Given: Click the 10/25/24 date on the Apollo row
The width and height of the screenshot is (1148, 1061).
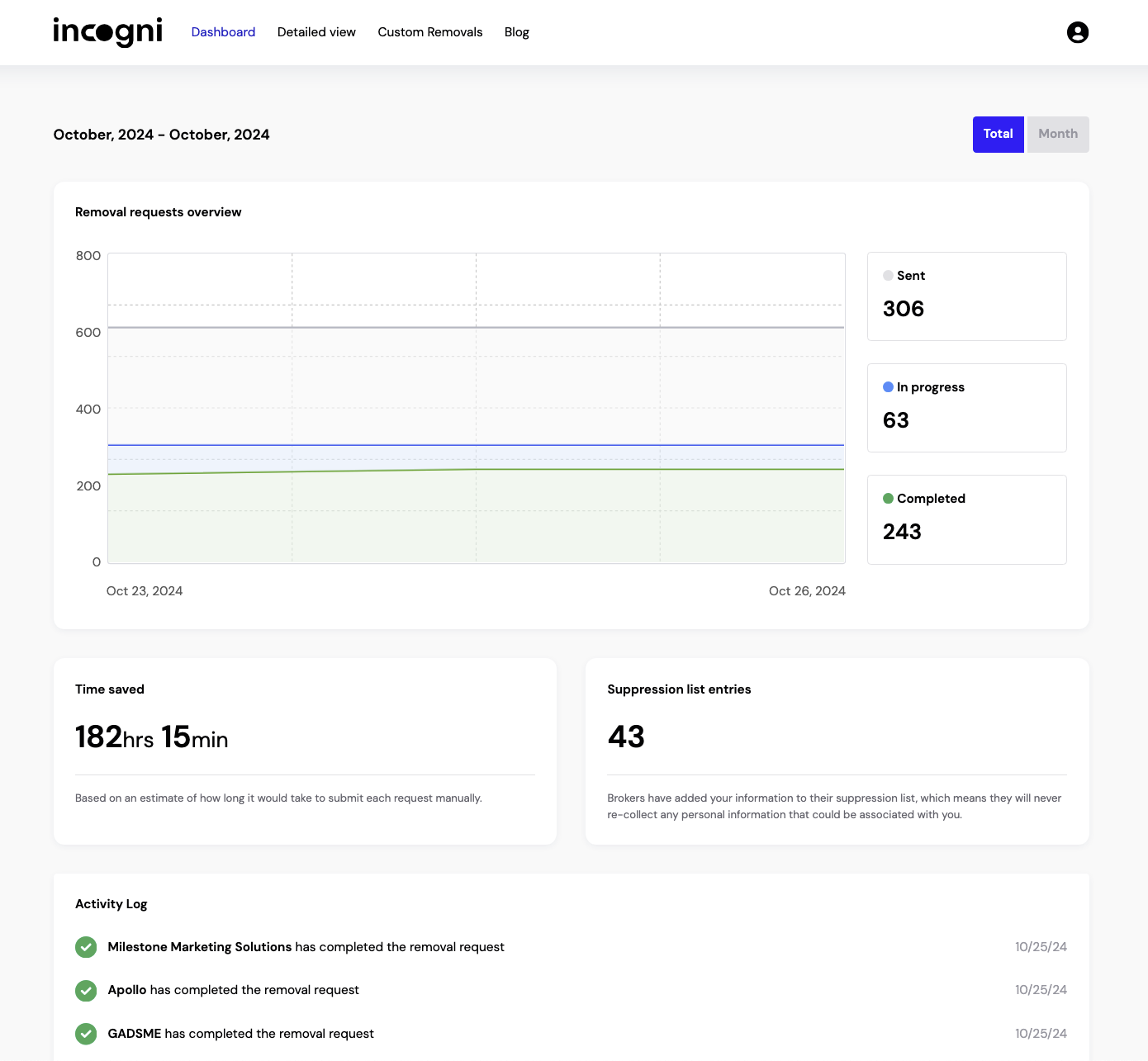Looking at the screenshot, I should 1041,990.
